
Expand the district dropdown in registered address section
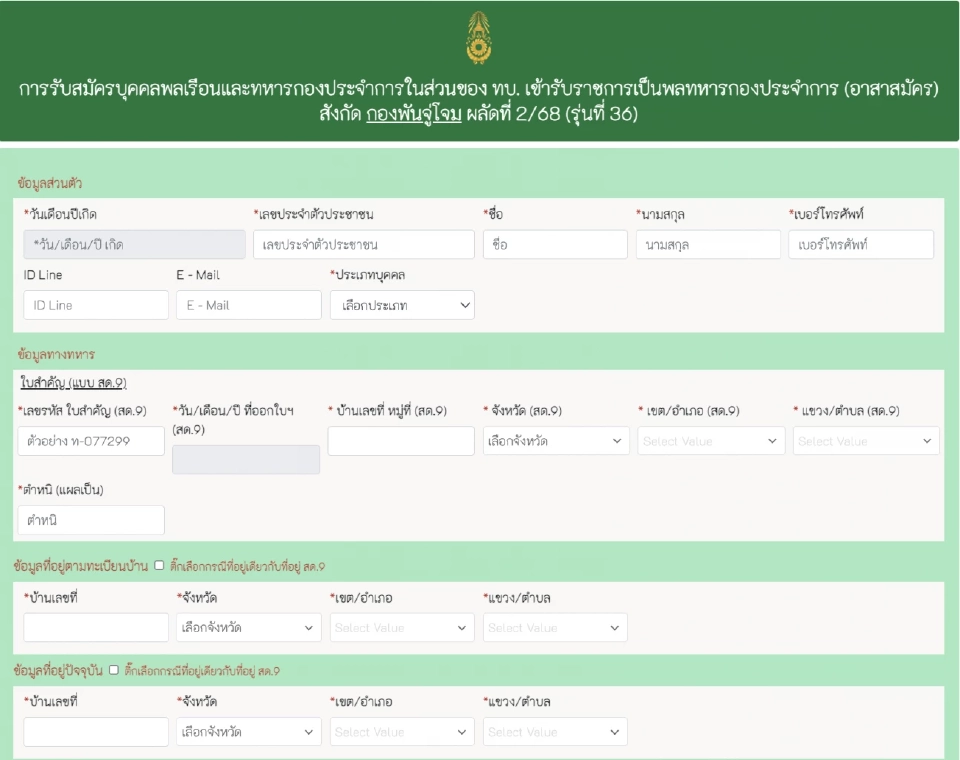tap(402, 628)
